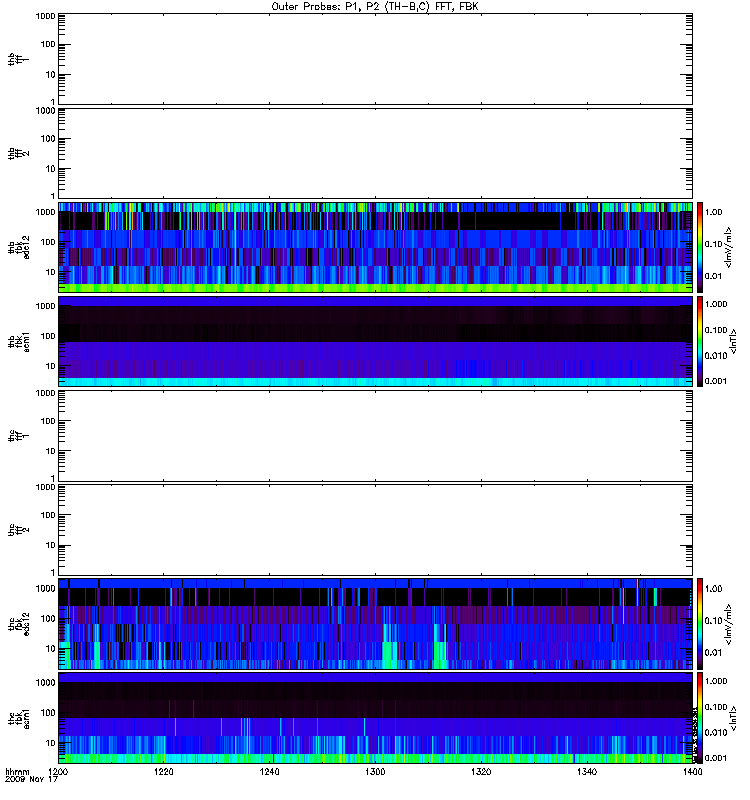This screenshot has width=750, height=800.
Task: Click the 10 y-axis label of thb FFT 2 panel
Action: tap(51, 169)
